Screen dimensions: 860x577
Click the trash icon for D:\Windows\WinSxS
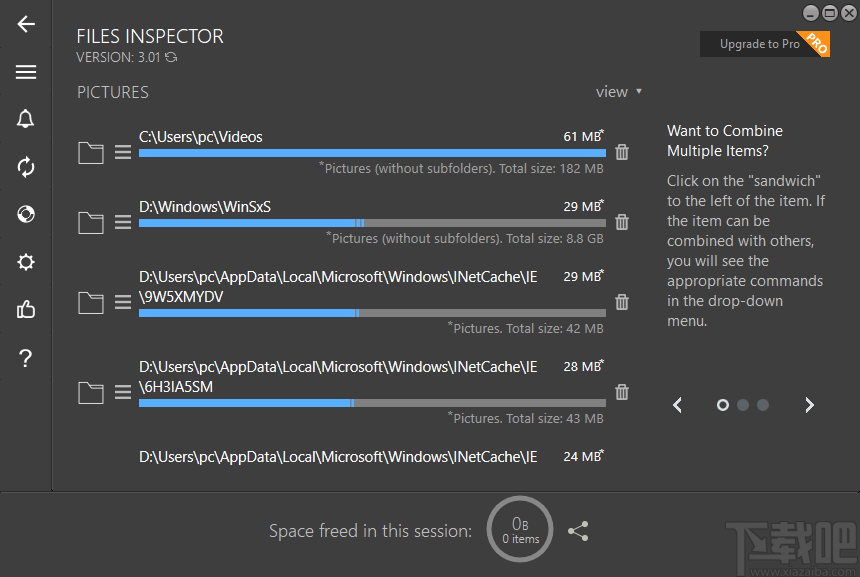(621, 222)
